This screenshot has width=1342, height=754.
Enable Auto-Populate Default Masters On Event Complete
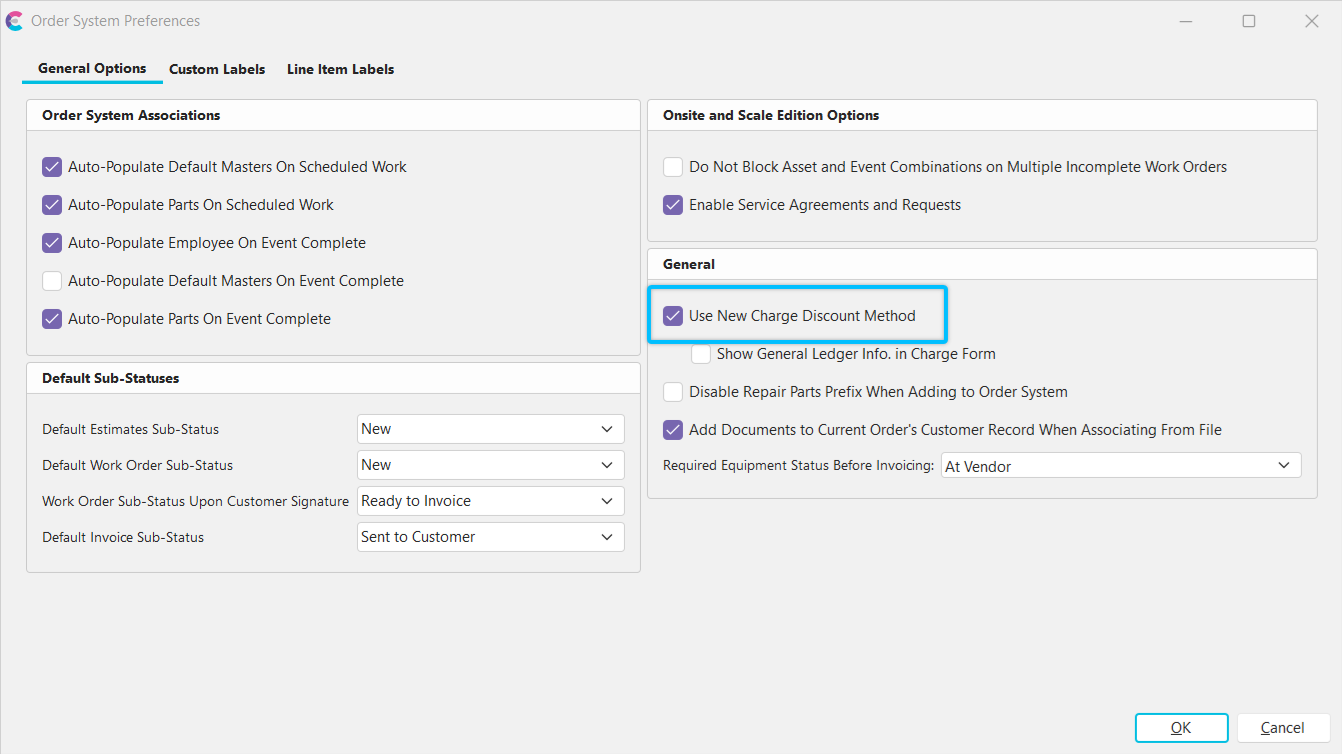tap(52, 281)
